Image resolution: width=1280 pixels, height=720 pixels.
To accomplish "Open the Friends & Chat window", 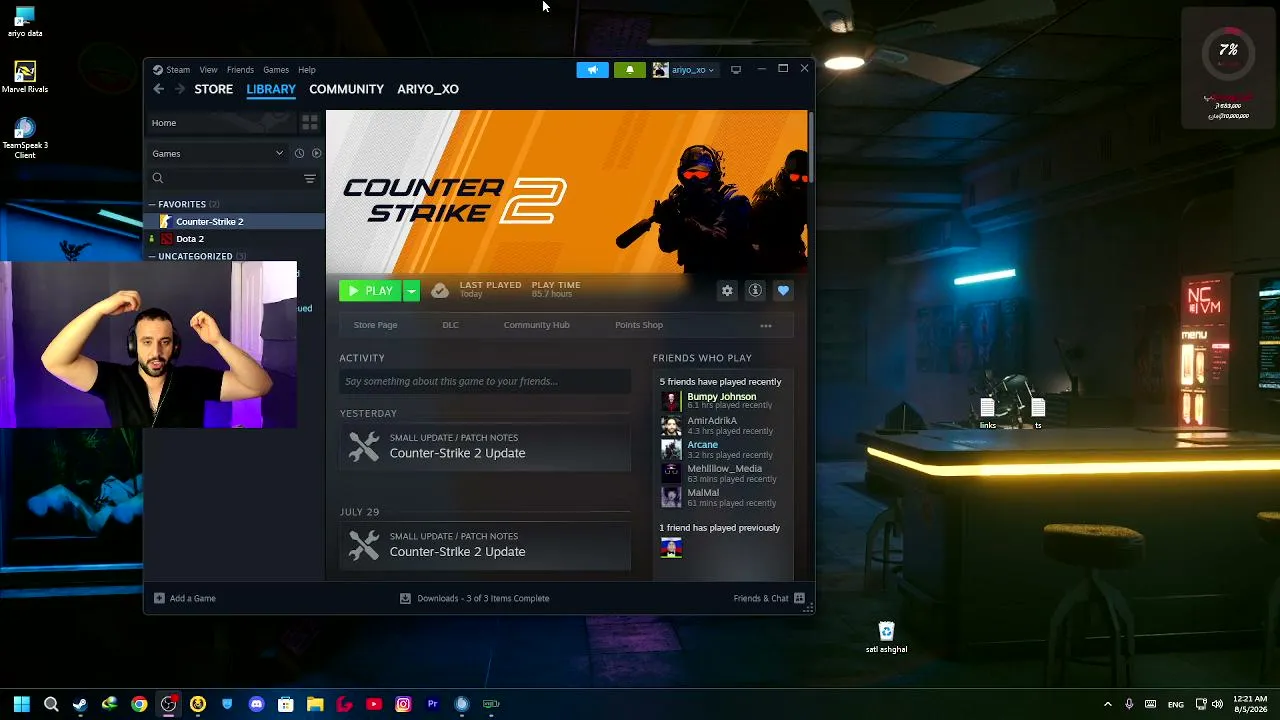I will (x=768, y=598).
